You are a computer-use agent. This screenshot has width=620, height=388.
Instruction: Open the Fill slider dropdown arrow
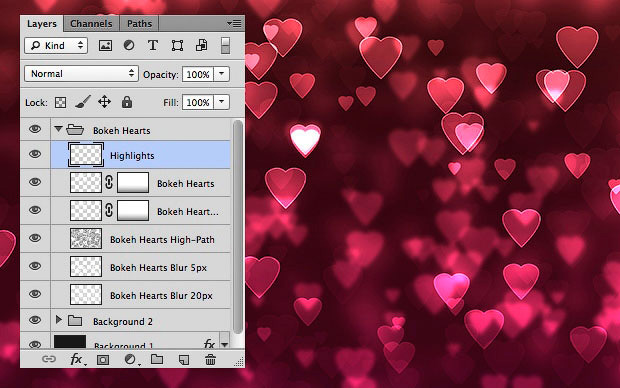click(221, 102)
